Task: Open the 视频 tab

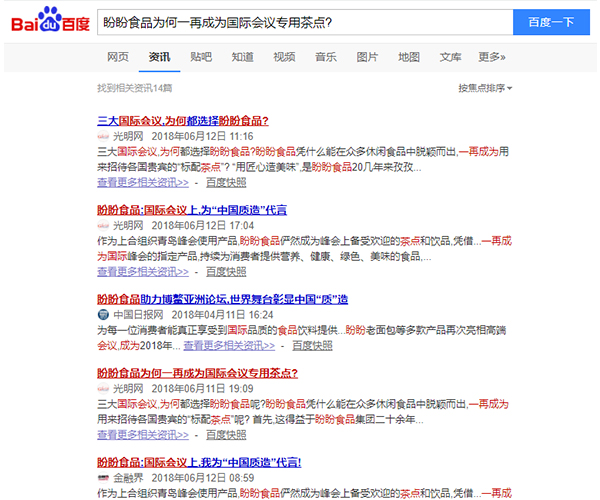Action: pos(284,57)
